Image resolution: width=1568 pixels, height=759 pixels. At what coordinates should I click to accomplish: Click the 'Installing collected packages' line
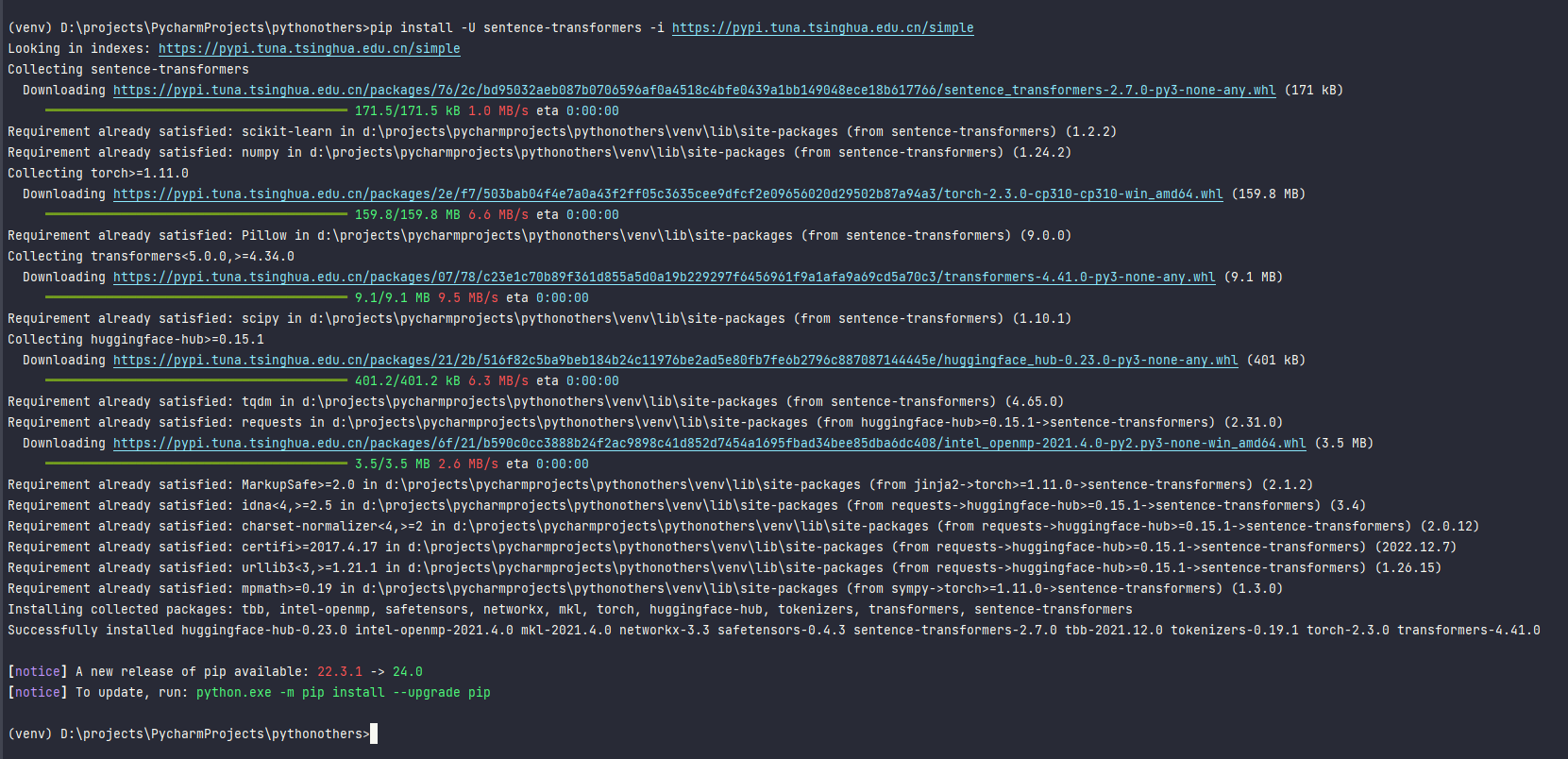click(569, 610)
